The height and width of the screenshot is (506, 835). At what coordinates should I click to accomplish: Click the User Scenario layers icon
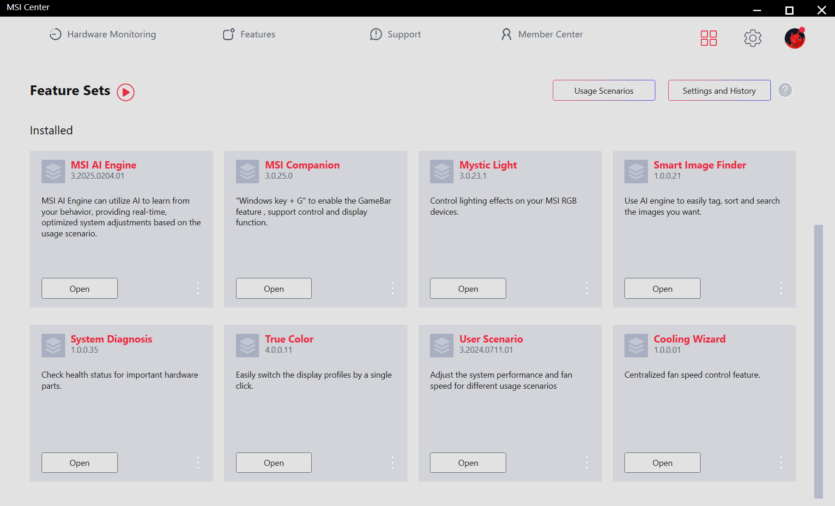[441, 346]
